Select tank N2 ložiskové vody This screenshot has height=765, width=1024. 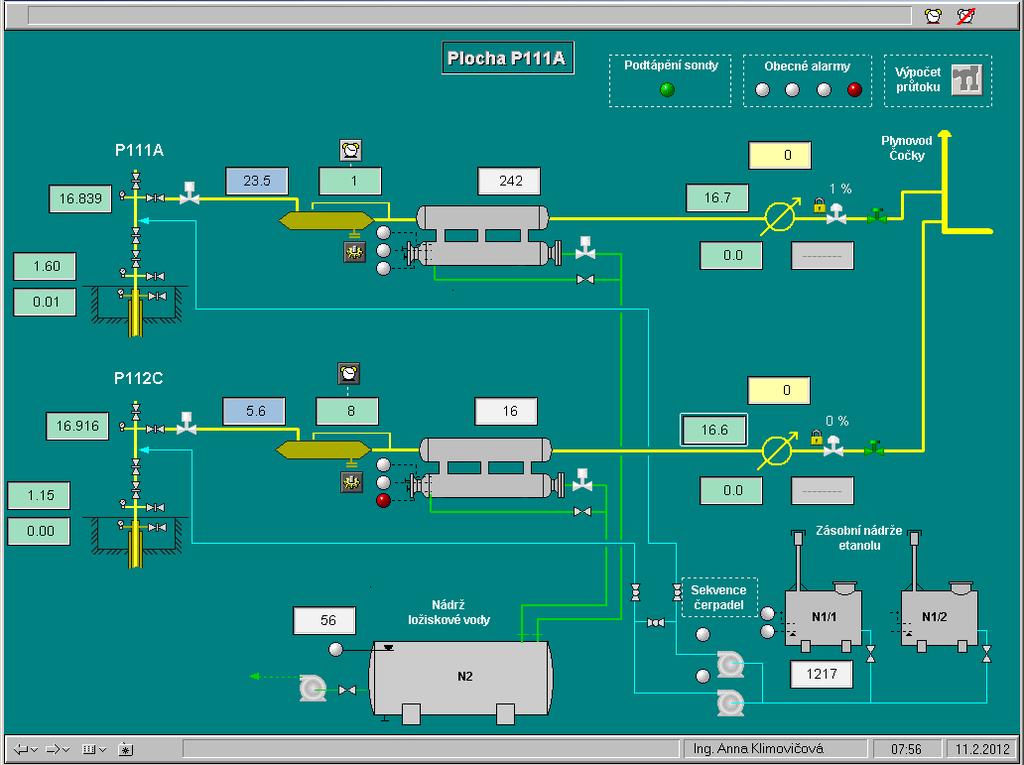tap(461, 678)
